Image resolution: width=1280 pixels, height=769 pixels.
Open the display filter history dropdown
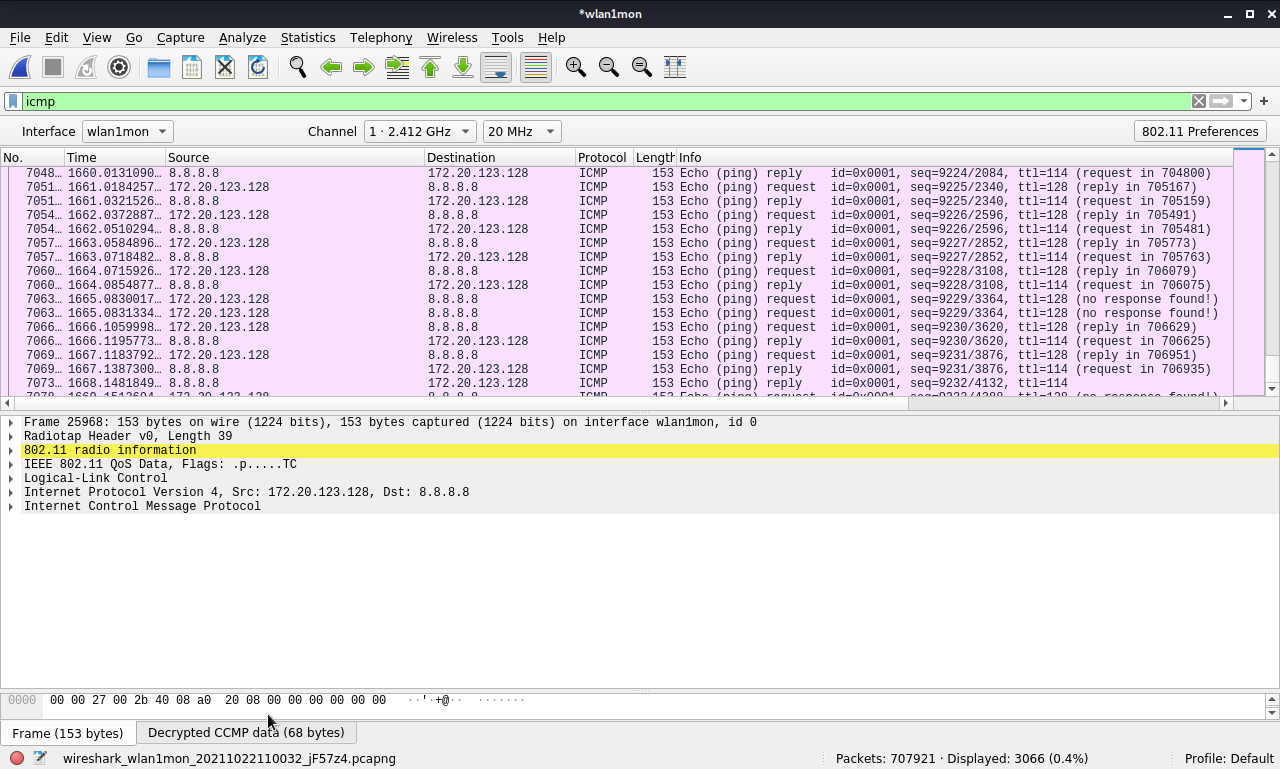tap(1244, 101)
